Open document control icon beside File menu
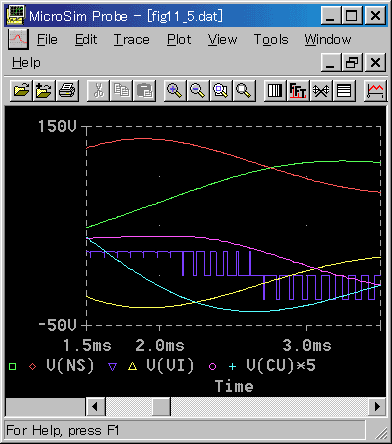The image size is (392, 444). pyautogui.click(x=18, y=39)
